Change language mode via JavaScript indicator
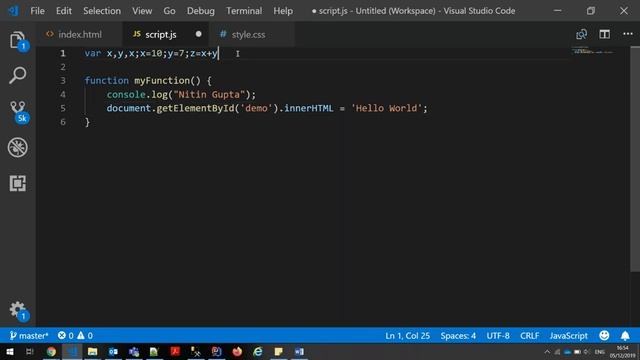 [569, 336]
